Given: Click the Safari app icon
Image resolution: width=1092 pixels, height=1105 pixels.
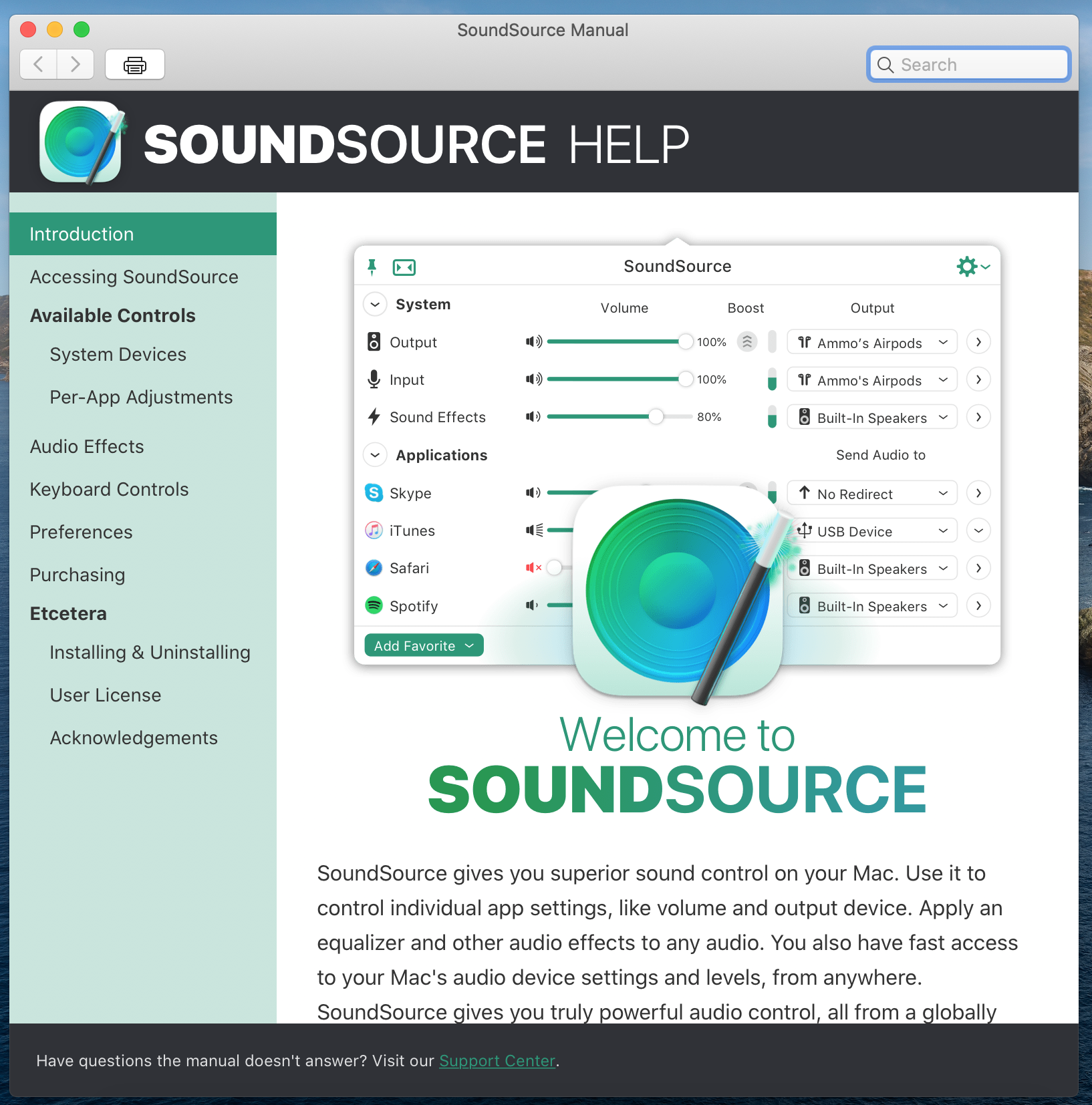Looking at the screenshot, I should click(374, 568).
